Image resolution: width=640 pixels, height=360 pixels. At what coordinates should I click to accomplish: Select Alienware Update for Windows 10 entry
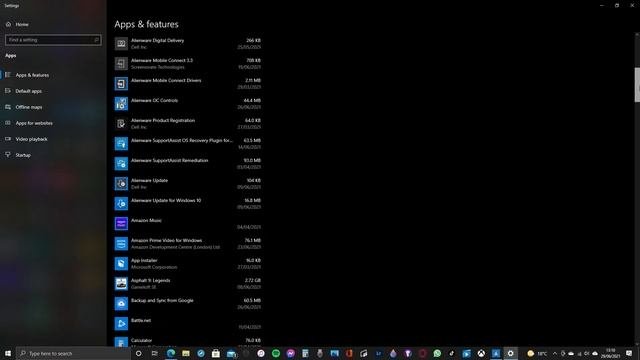click(188, 204)
